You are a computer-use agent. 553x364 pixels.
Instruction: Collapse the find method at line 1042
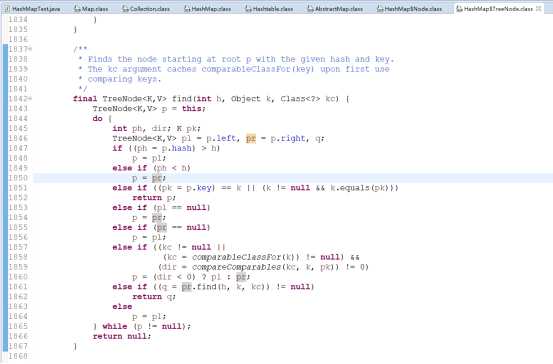[31, 99]
